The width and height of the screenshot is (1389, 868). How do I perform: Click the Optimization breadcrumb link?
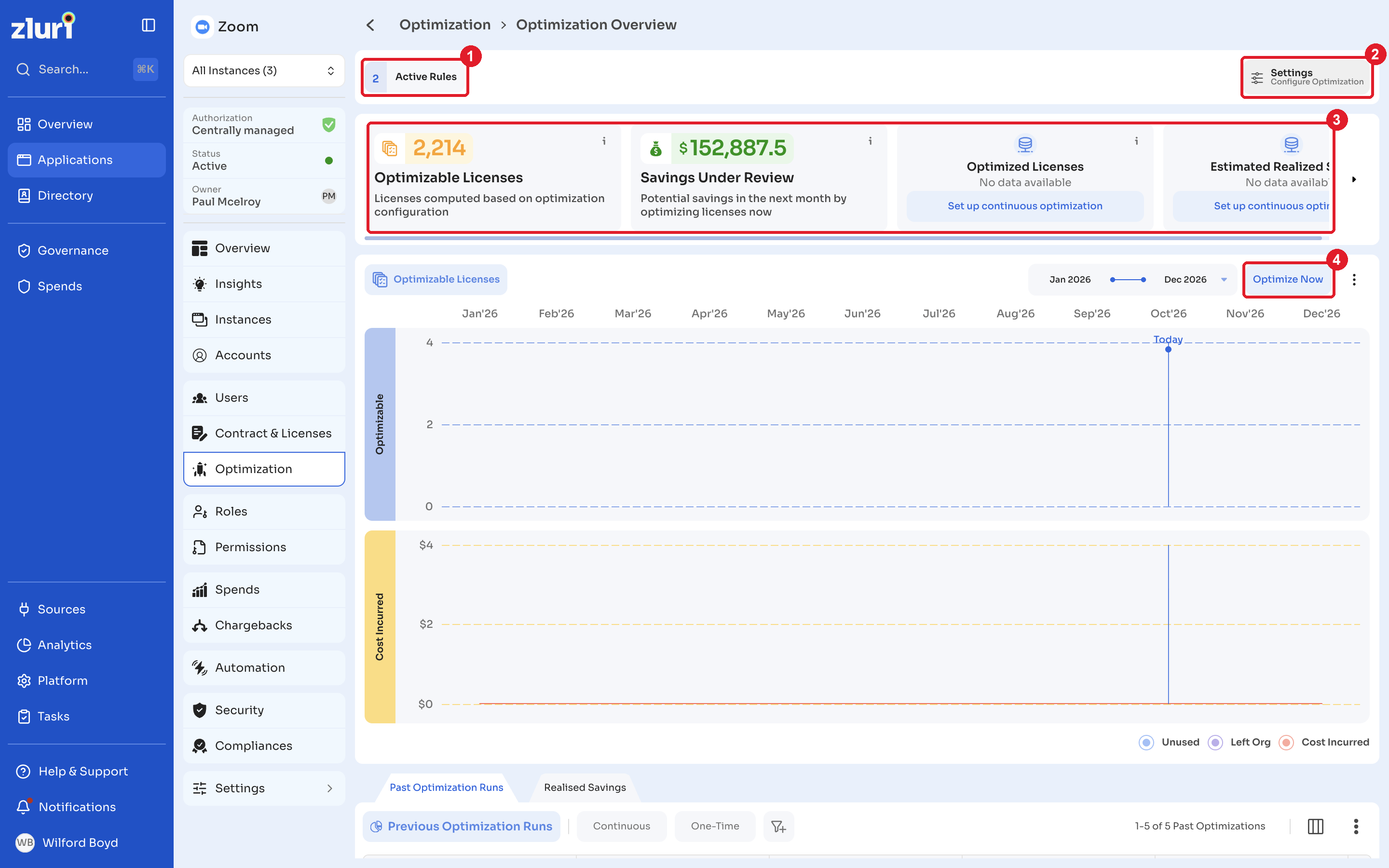[445, 25]
